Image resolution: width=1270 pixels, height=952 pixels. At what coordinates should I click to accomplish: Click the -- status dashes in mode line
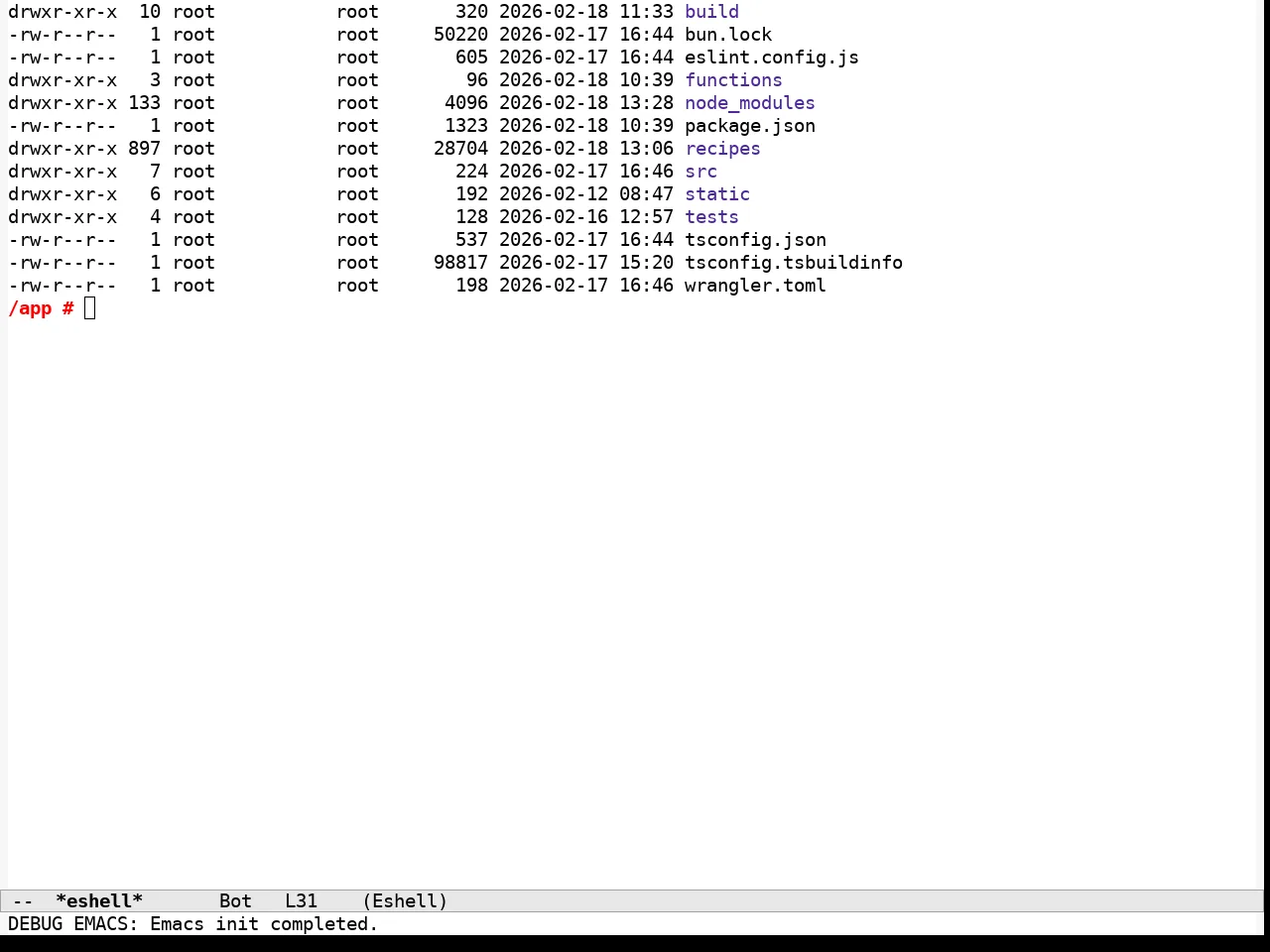23,901
